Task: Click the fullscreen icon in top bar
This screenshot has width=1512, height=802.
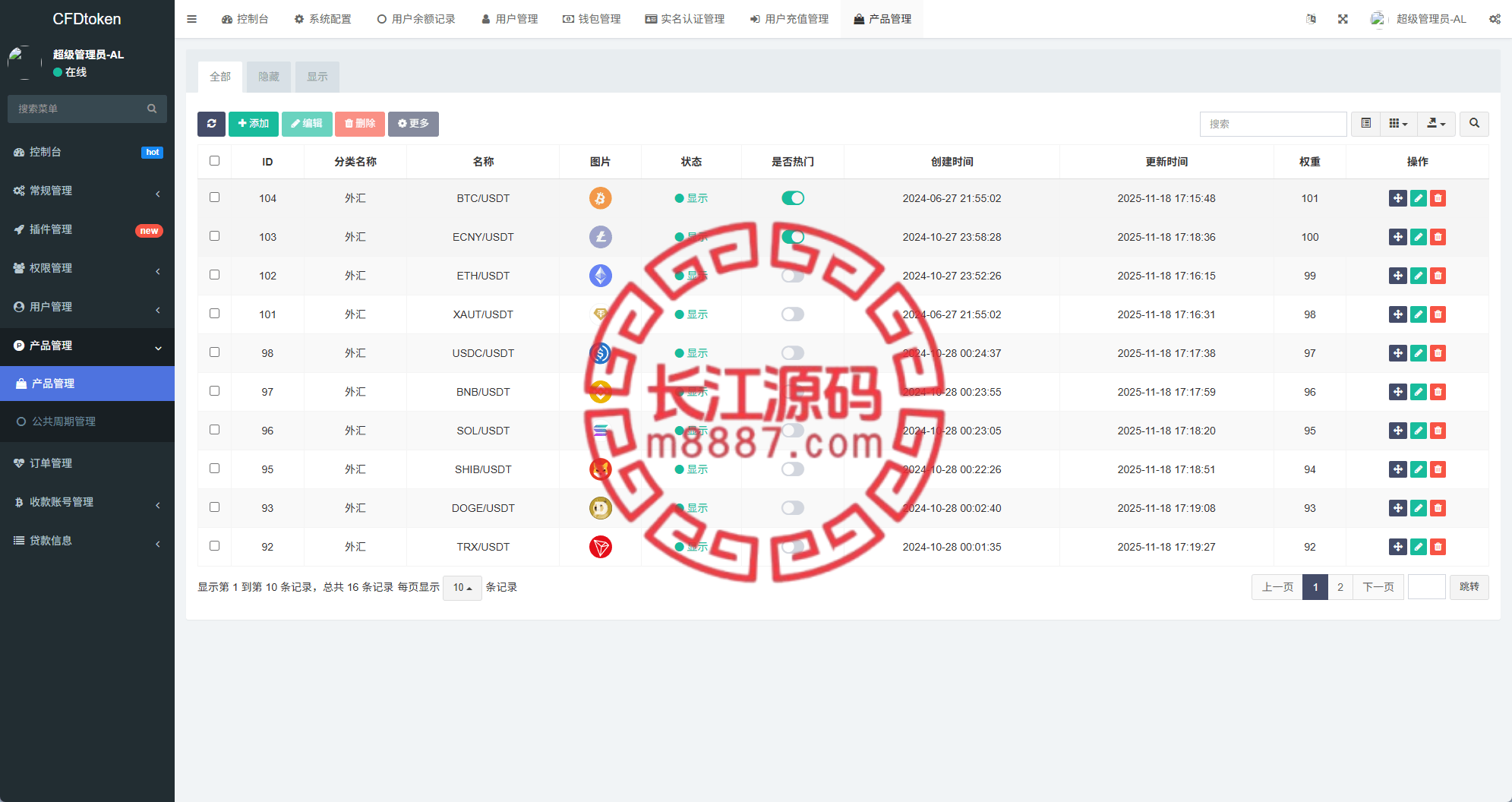Action: 1343,19
